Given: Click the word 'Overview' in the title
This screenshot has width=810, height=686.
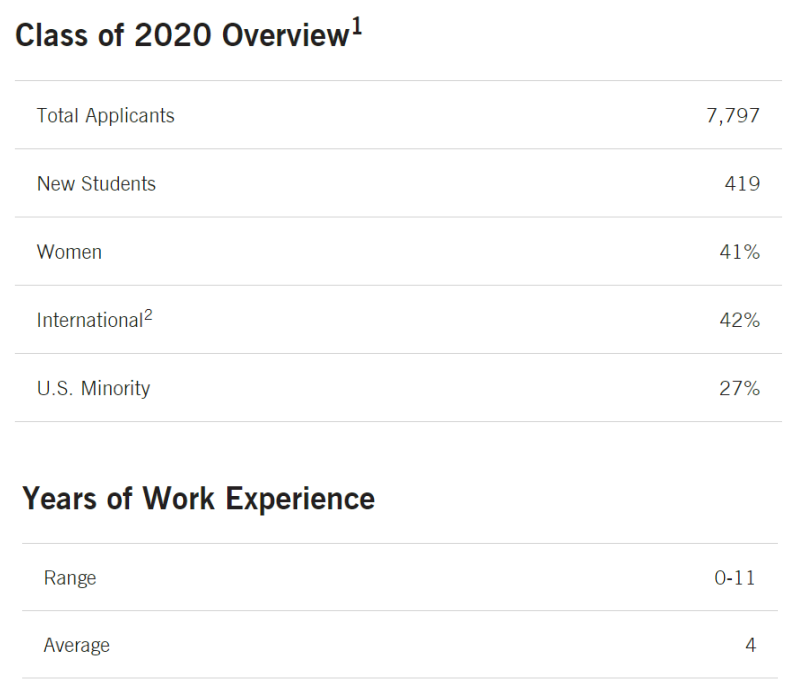Looking at the screenshot, I should [284, 36].
